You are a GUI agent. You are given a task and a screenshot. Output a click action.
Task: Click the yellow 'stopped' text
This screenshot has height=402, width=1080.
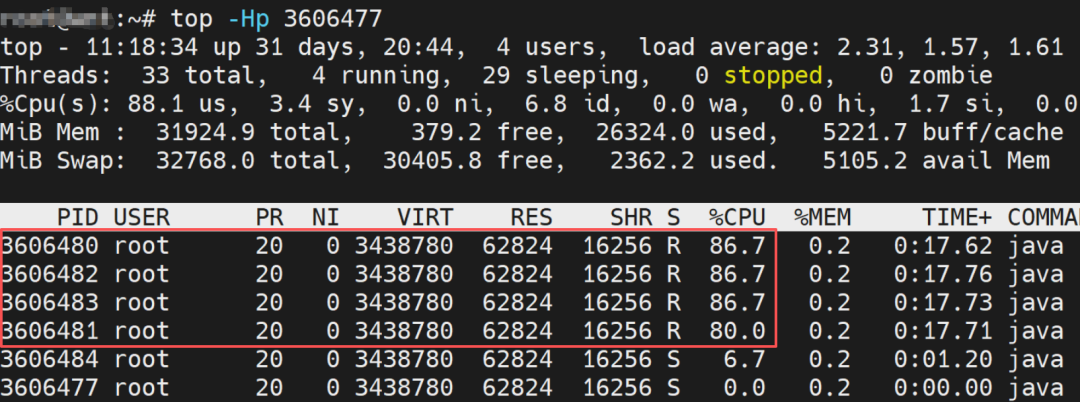[773, 76]
